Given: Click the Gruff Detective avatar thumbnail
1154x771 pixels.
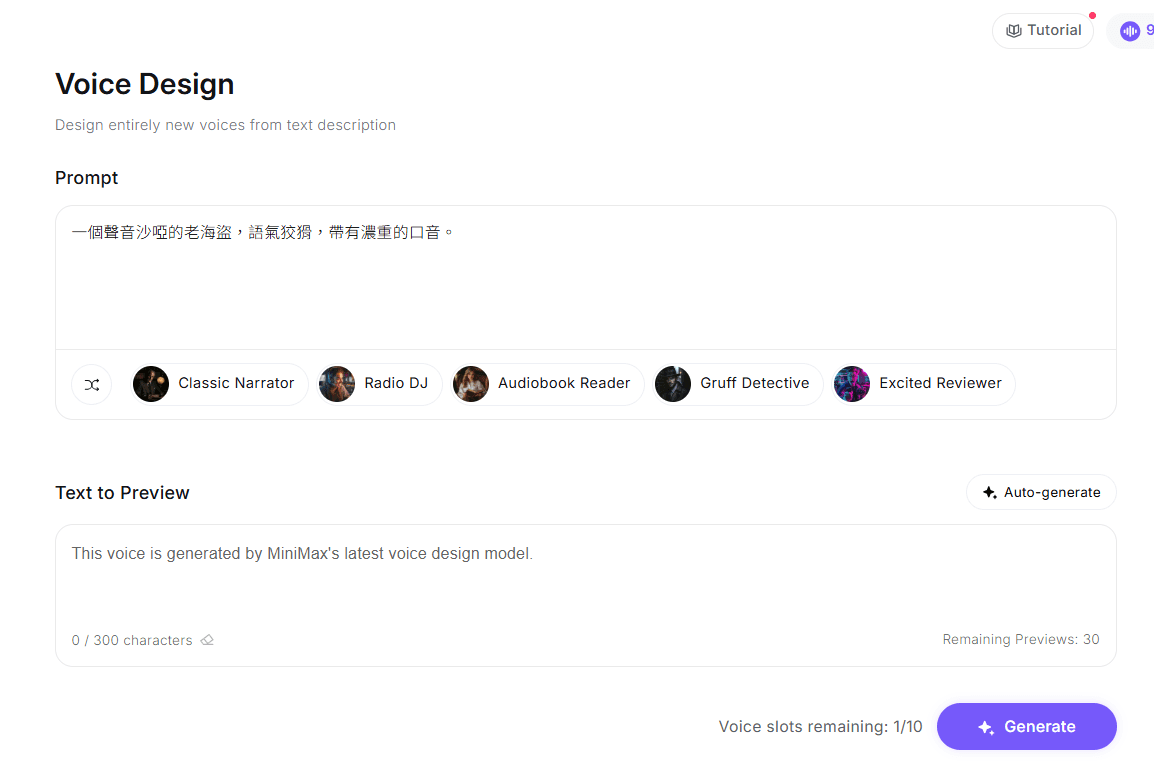Looking at the screenshot, I should coord(673,384).
